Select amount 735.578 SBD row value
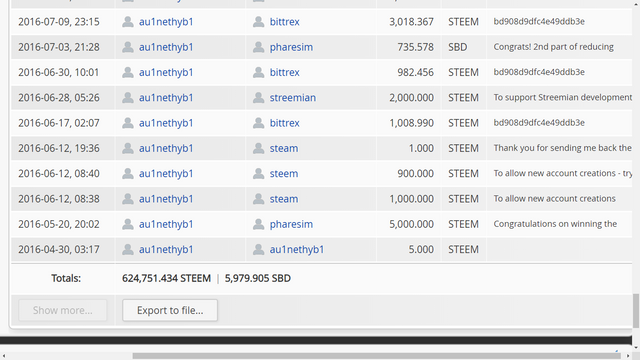This screenshot has height=360, width=640. coord(416,47)
